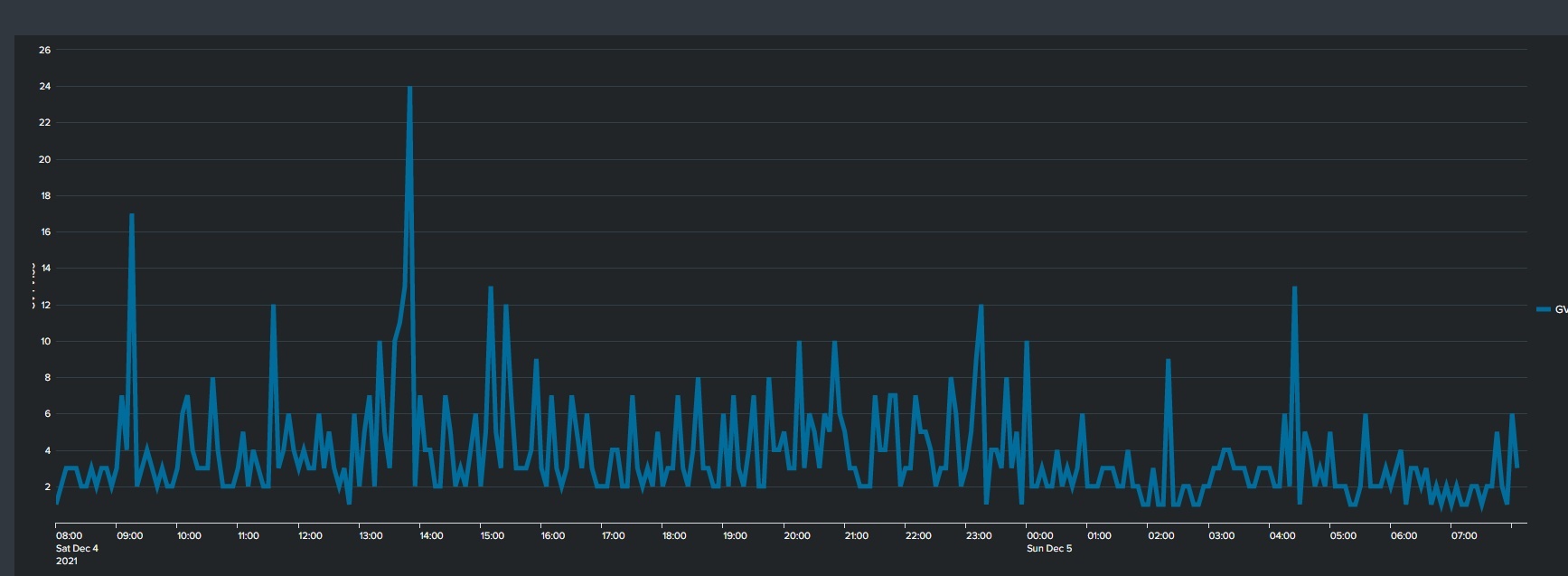The width and height of the screenshot is (1568, 576).
Task: Click the 20:00 x-axis tick label
Action: (x=796, y=536)
